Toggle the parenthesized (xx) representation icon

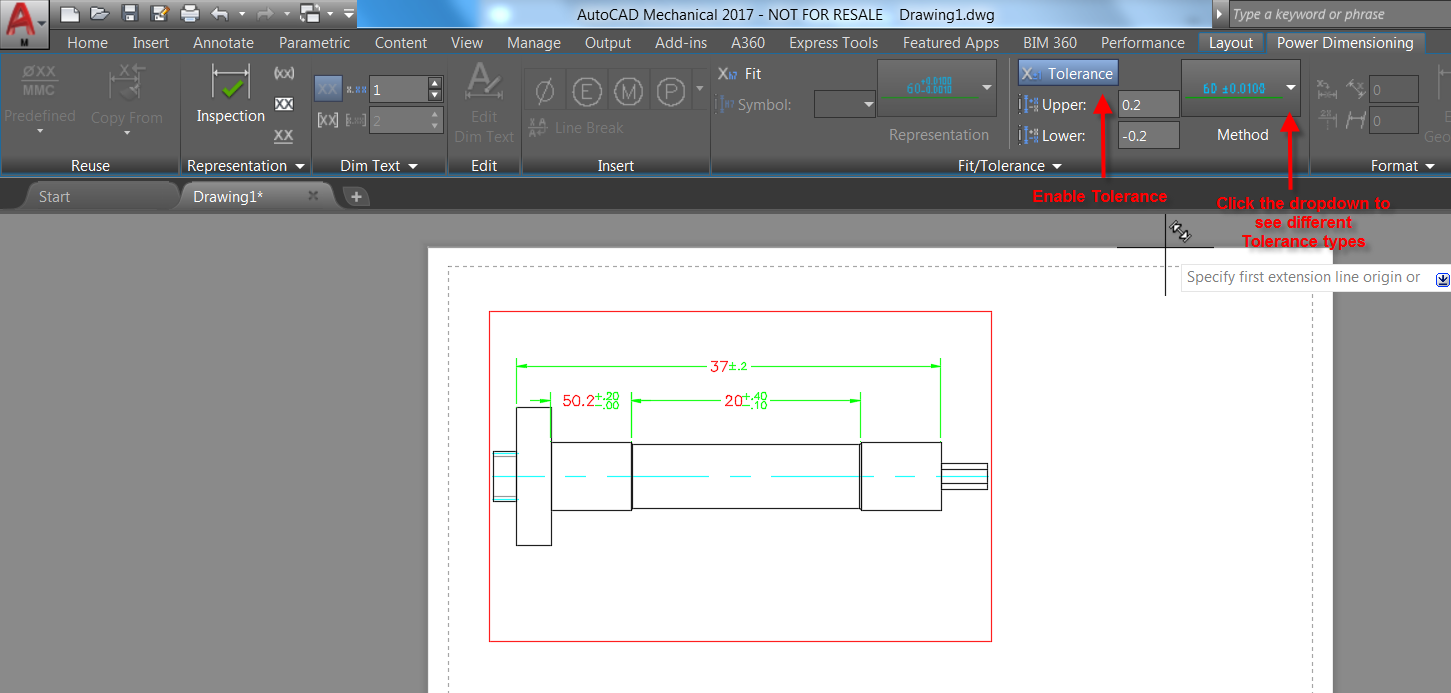284,74
